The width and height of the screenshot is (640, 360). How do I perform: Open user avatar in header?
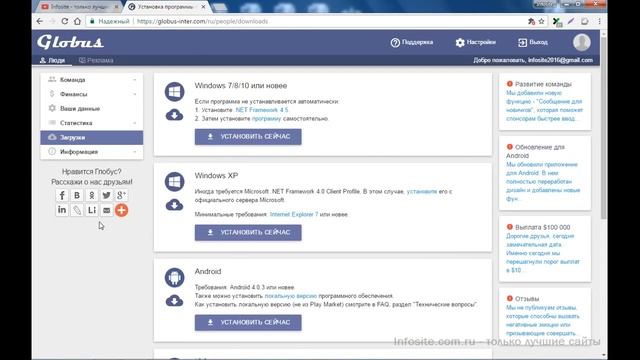point(582,42)
